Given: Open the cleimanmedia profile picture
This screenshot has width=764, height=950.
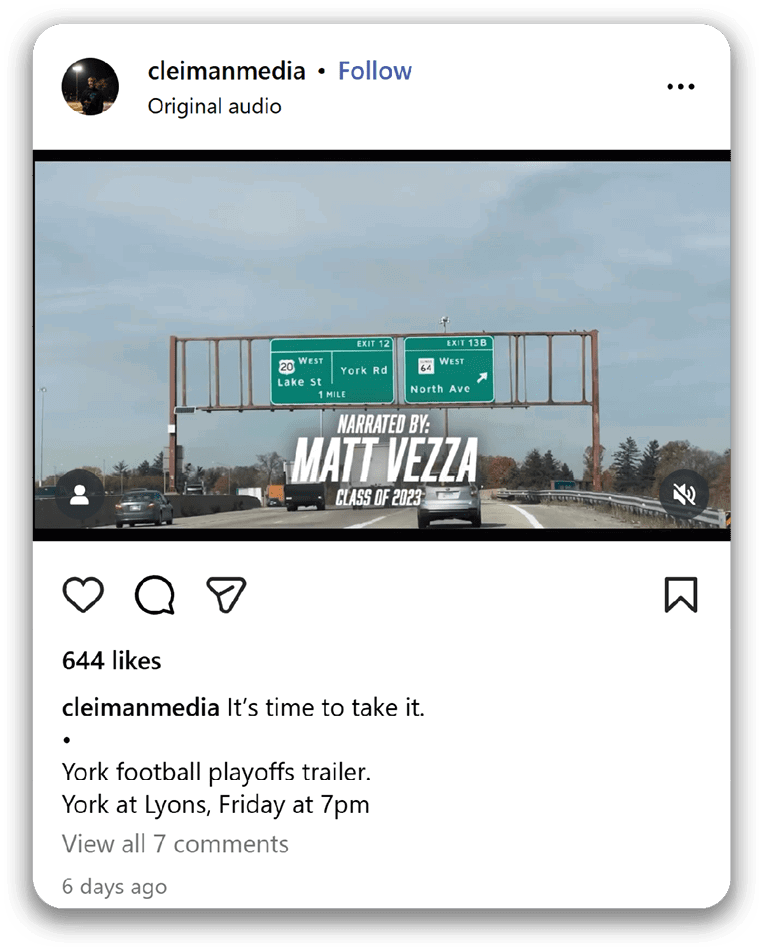Looking at the screenshot, I should click(x=90, y=87).
